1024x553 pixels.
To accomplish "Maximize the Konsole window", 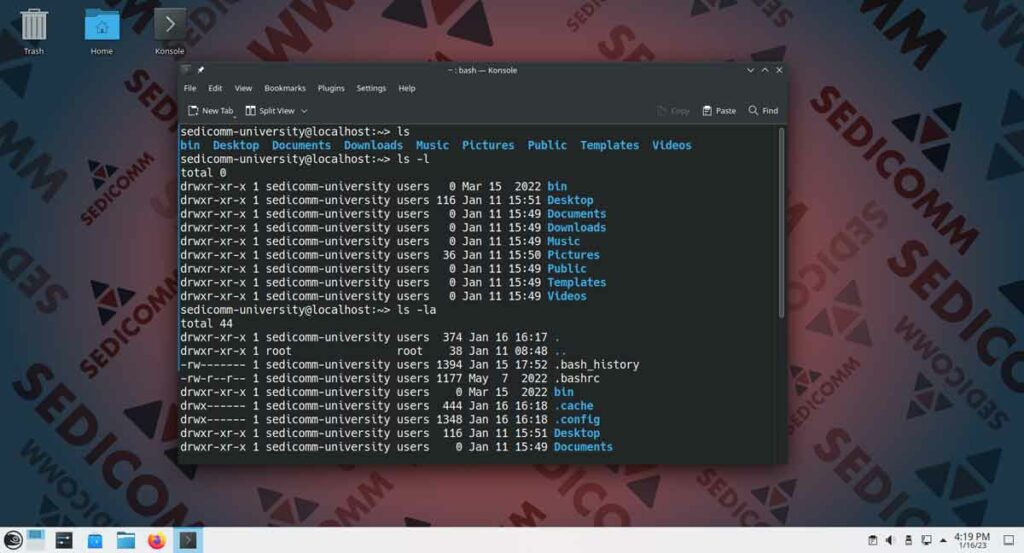I will point(765,70).
